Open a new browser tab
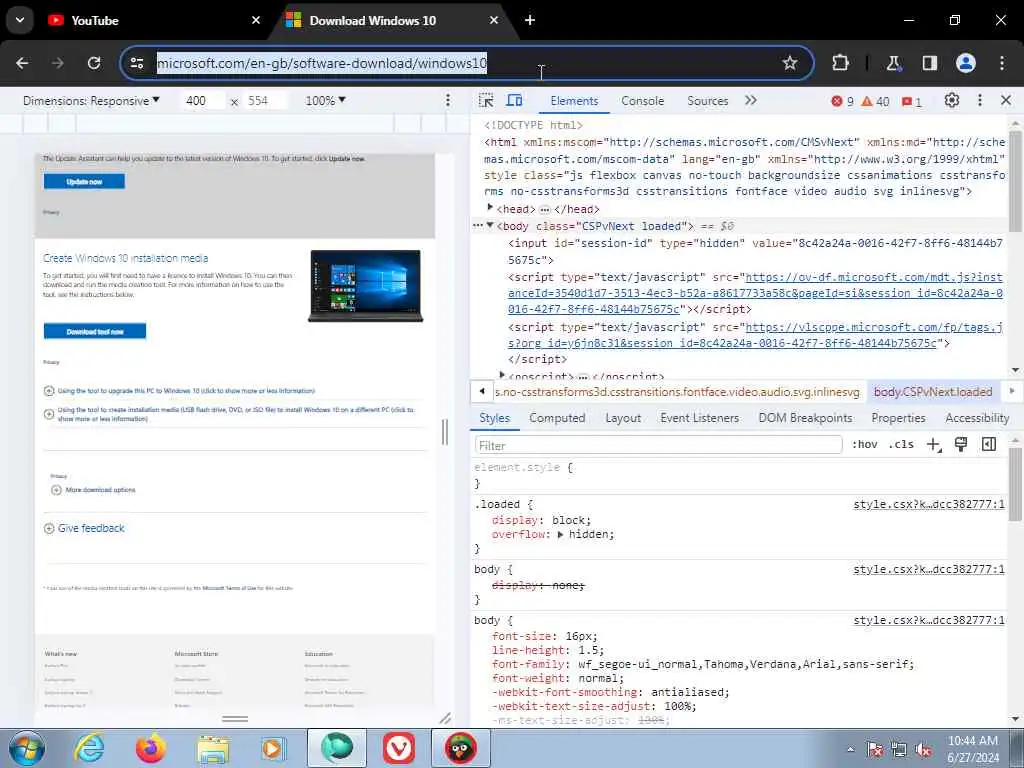1024x768 pixels. click(530, 20)
